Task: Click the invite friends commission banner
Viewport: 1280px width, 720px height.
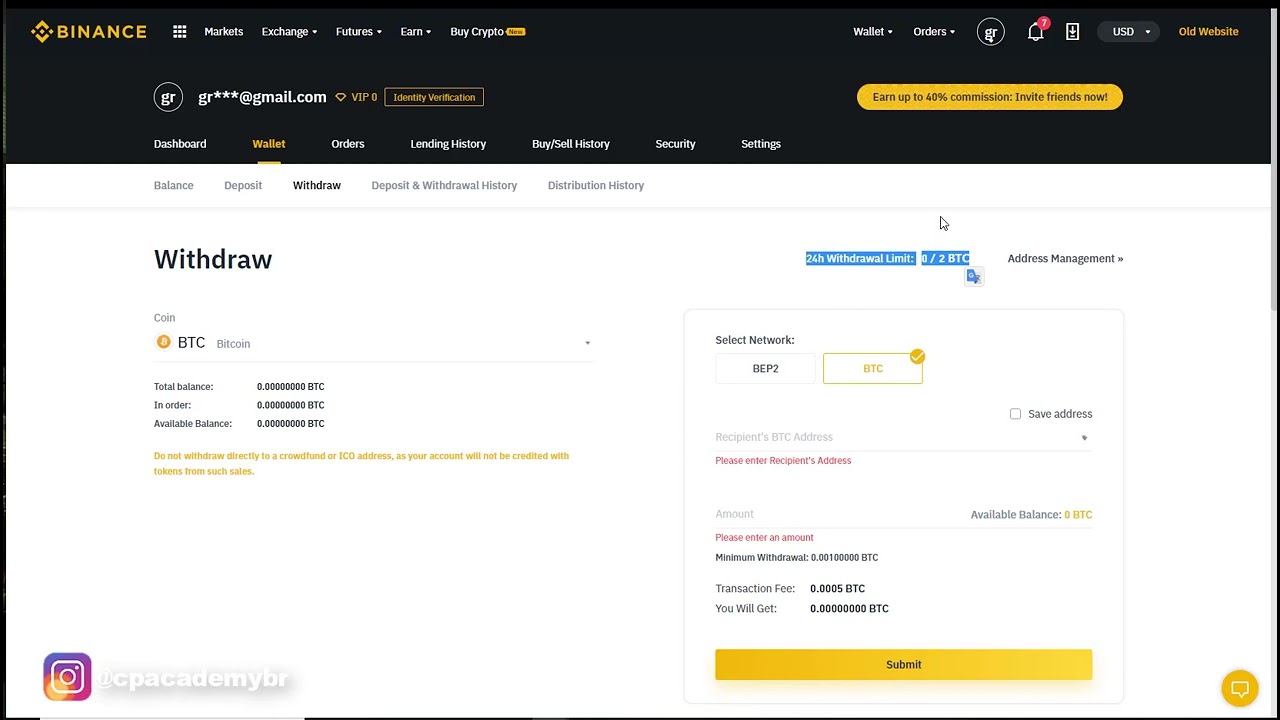Action: (x=990, y=97)
